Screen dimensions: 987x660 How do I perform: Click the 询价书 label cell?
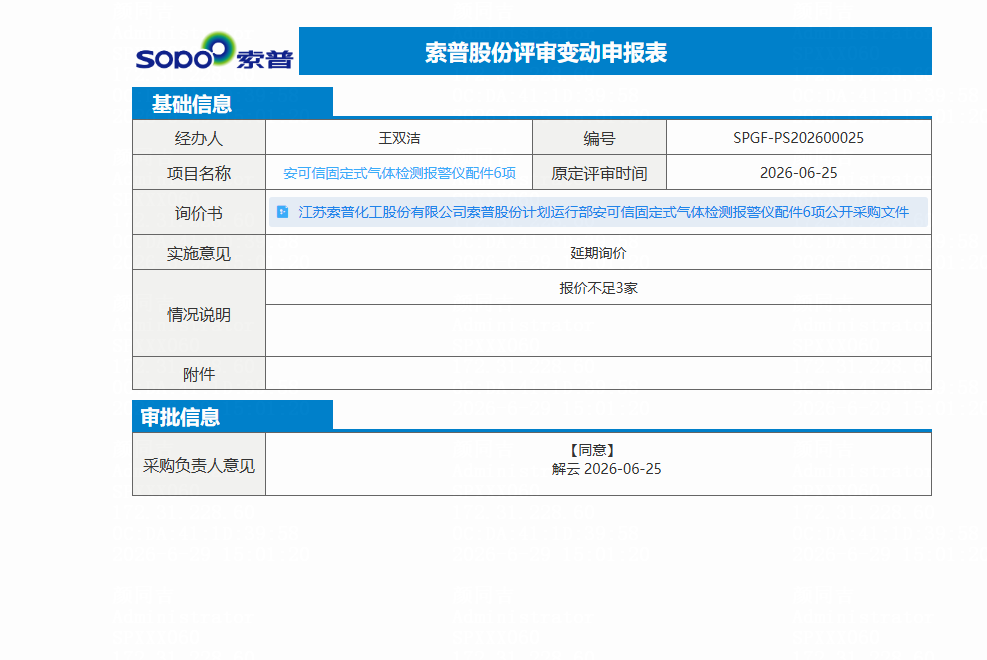[x=199, y=213]
